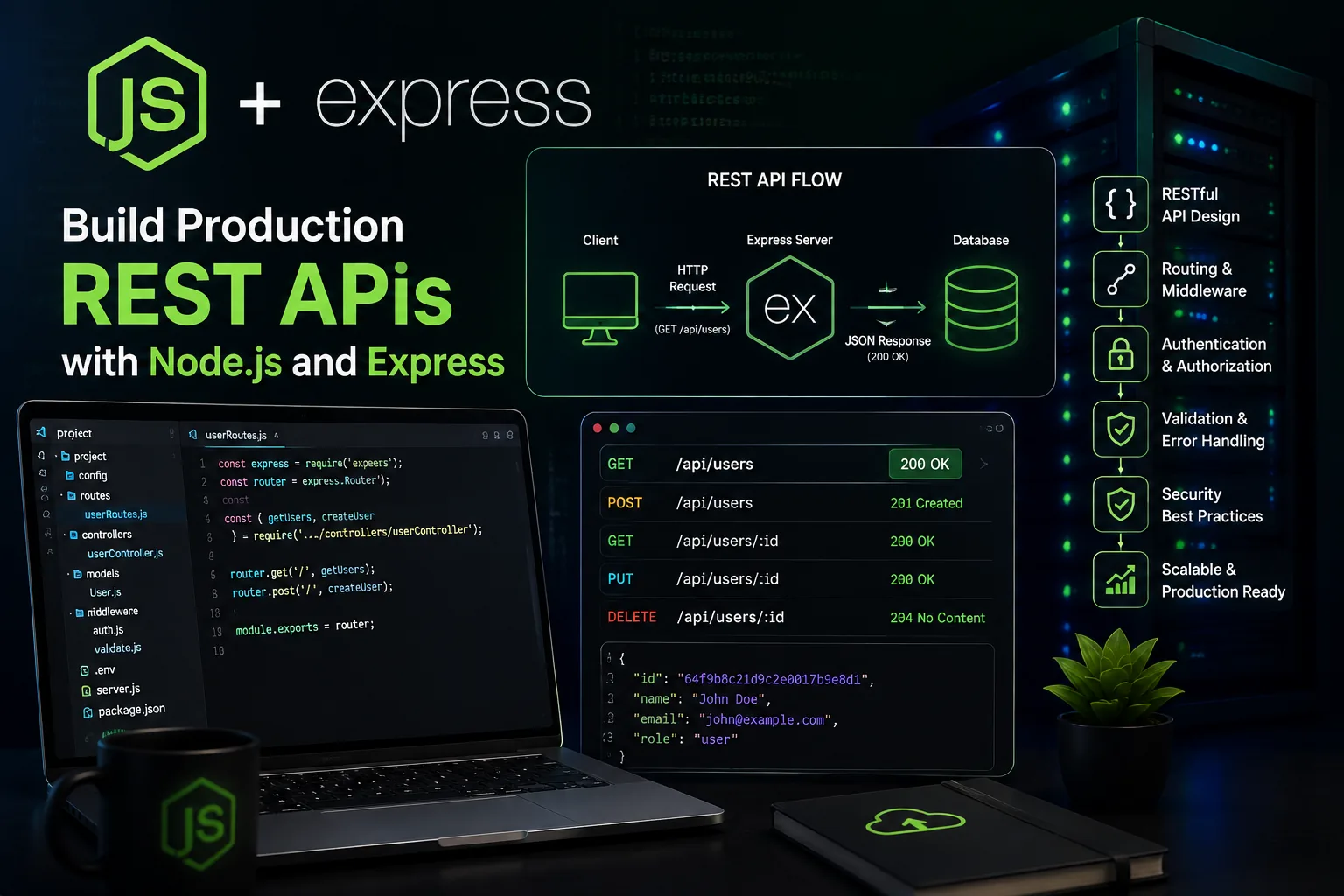
Task: Click the router.post code line in the editor
Action: pyautogui.click(x=312, y=590)
